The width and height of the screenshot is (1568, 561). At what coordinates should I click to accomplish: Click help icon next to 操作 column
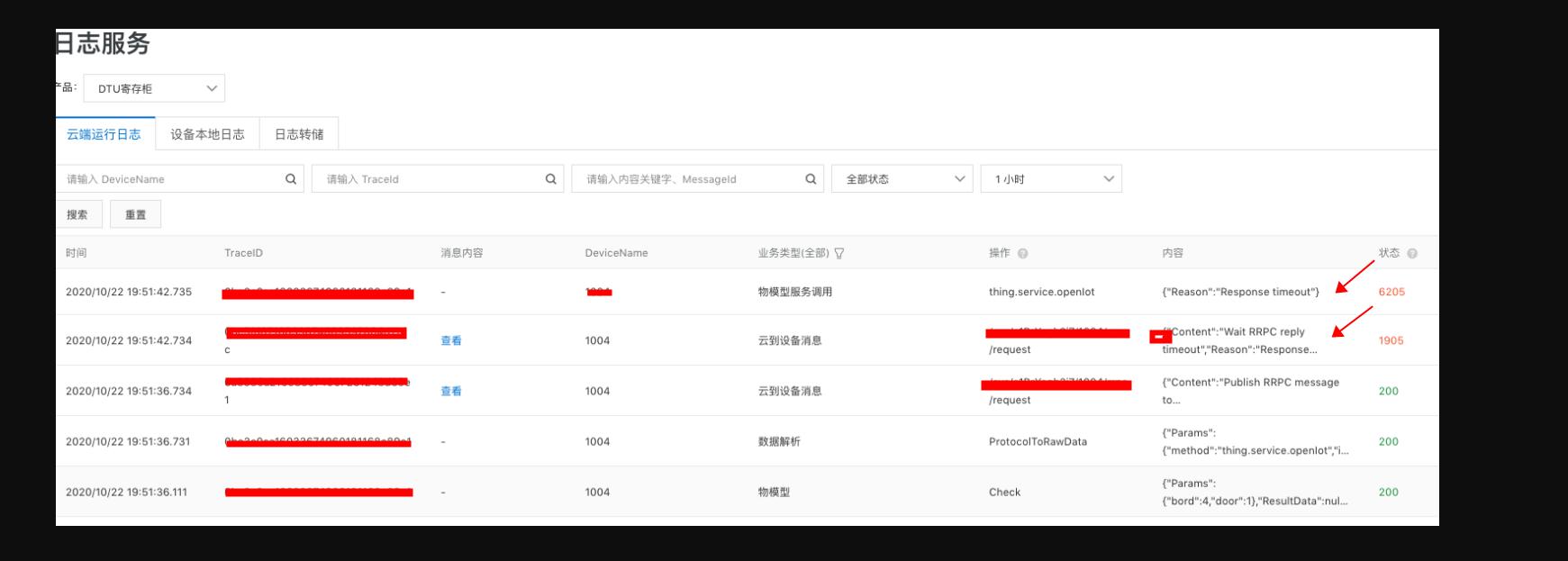pos(1022,253)
